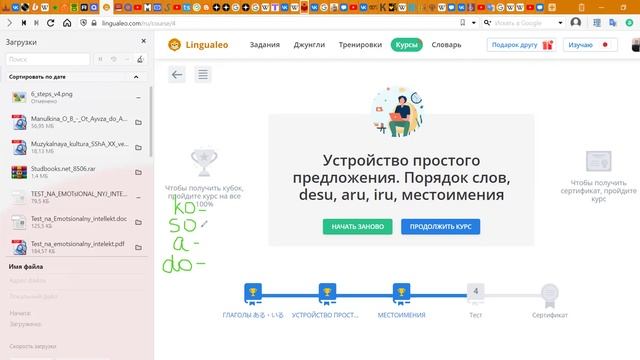
Task: Select the Muzykalnaya_kultura_SShA download row
Action: pyautogui.click(x=77, y=147)
